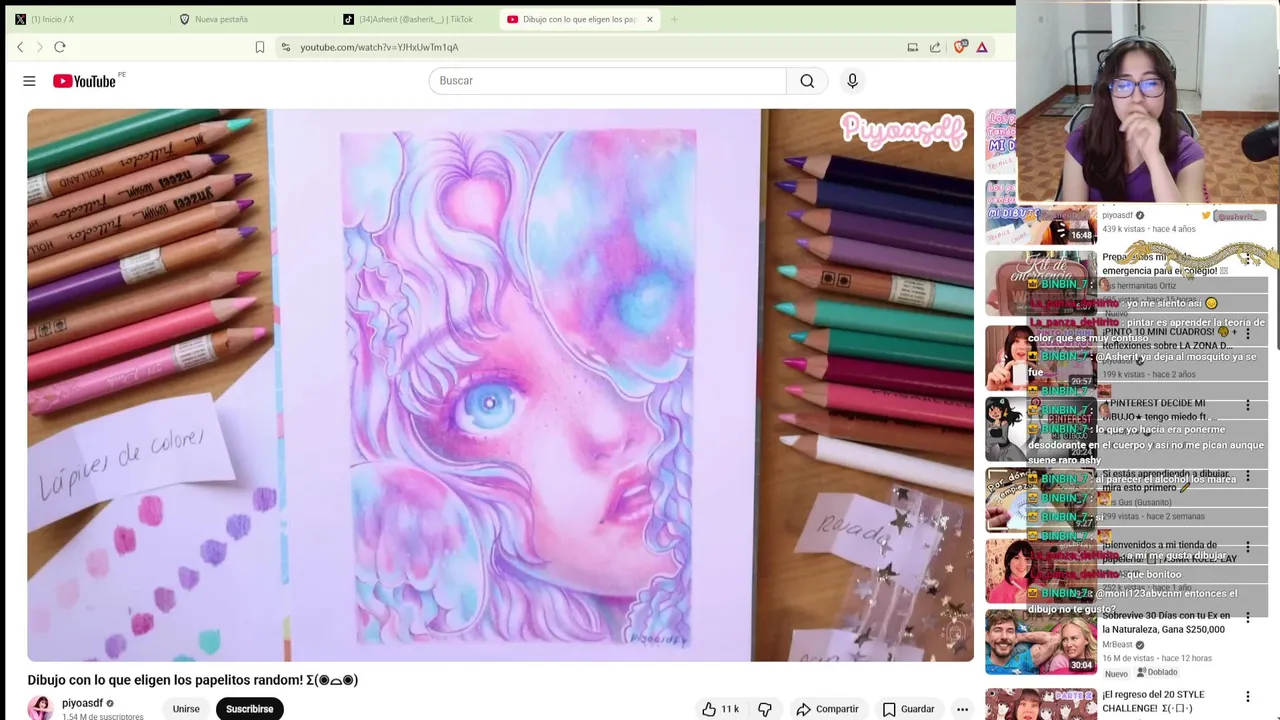Click the main video player
Image resolution: width=1280 pixels, height=720 pixels.
pyautogui.click(x=500, y=385)
